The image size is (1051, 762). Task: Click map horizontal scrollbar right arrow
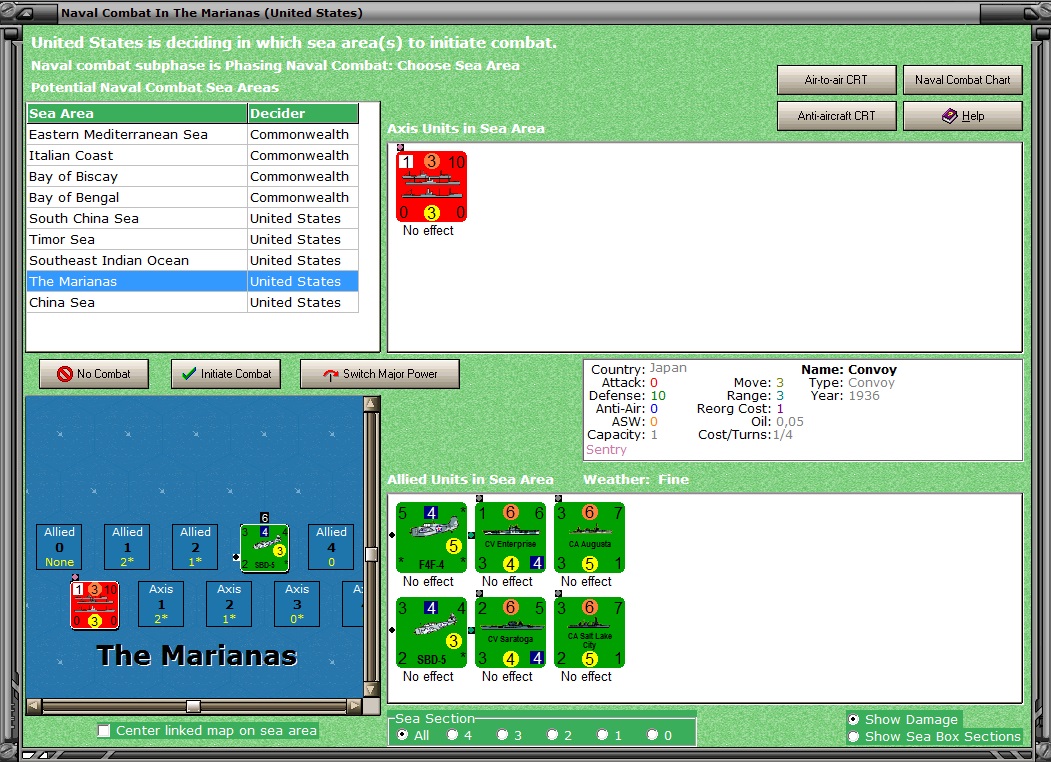(x=355, y=706)
